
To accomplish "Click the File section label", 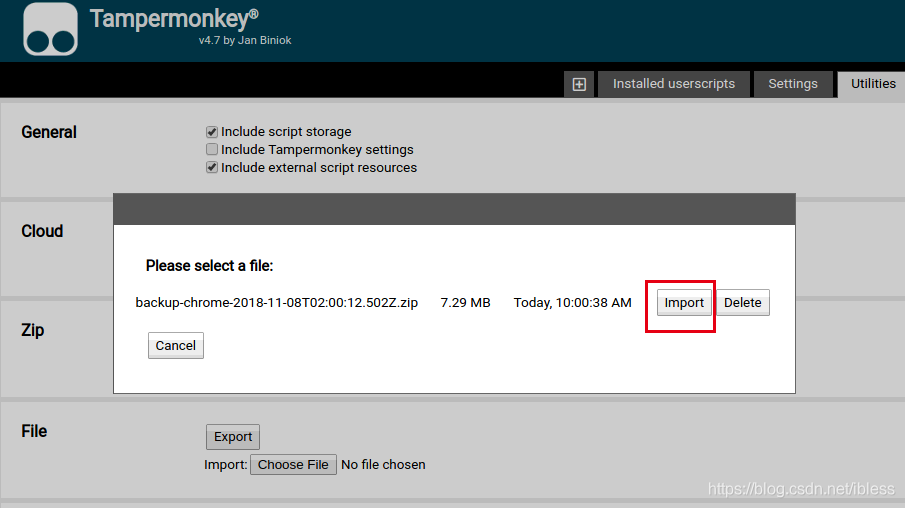I will (34, 431).
